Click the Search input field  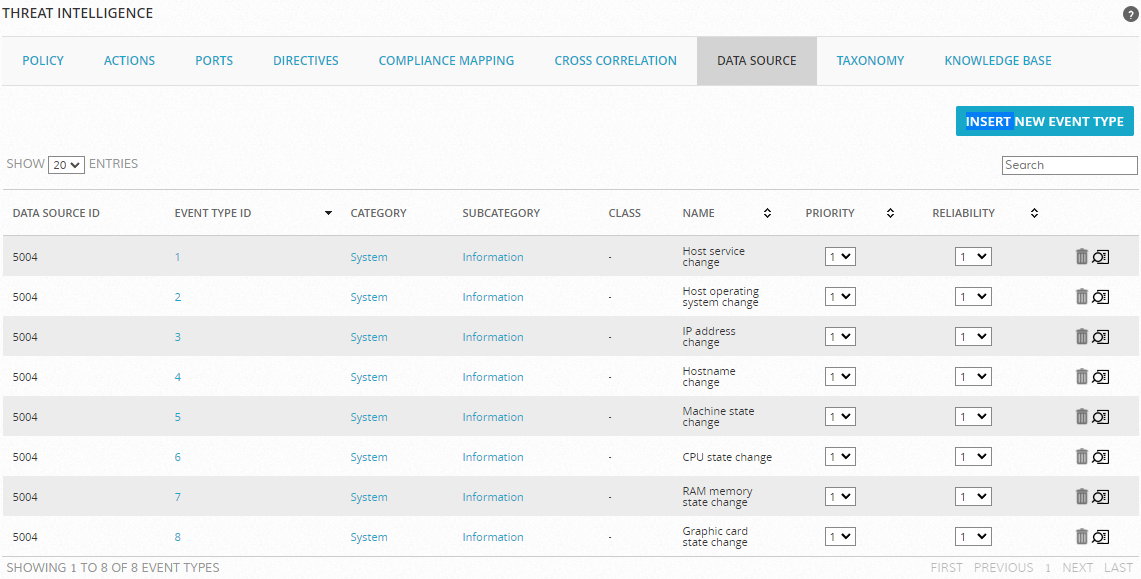coord(1069,165)
